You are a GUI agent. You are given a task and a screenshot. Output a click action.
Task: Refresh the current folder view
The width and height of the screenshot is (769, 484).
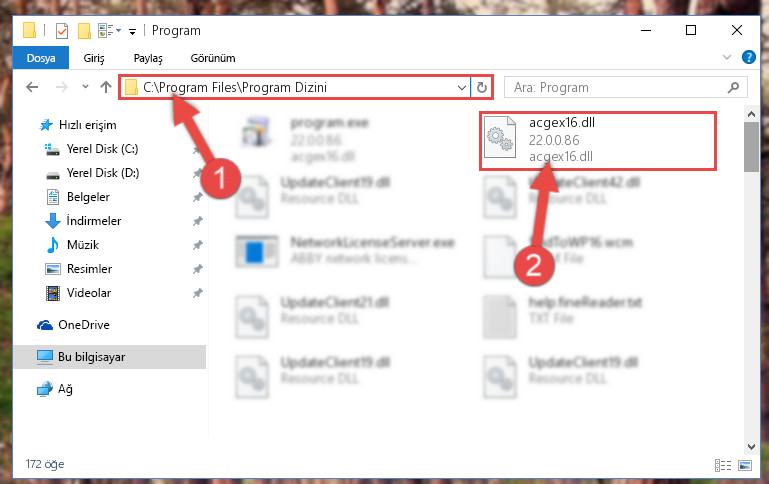pyautogui.click(x=482, y=87)
